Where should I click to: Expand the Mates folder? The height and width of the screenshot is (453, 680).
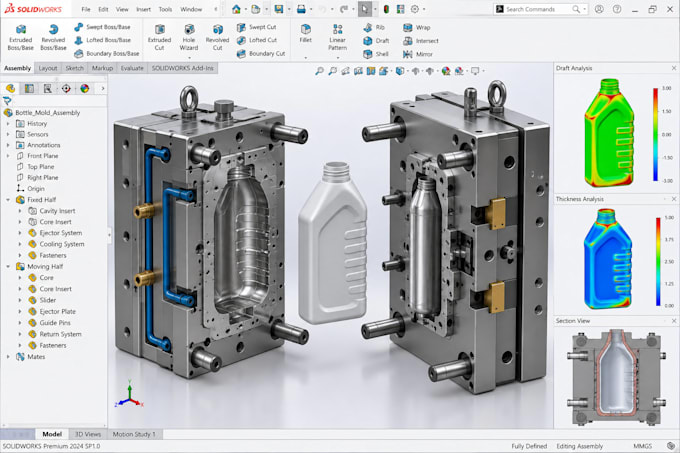(8, 357)
